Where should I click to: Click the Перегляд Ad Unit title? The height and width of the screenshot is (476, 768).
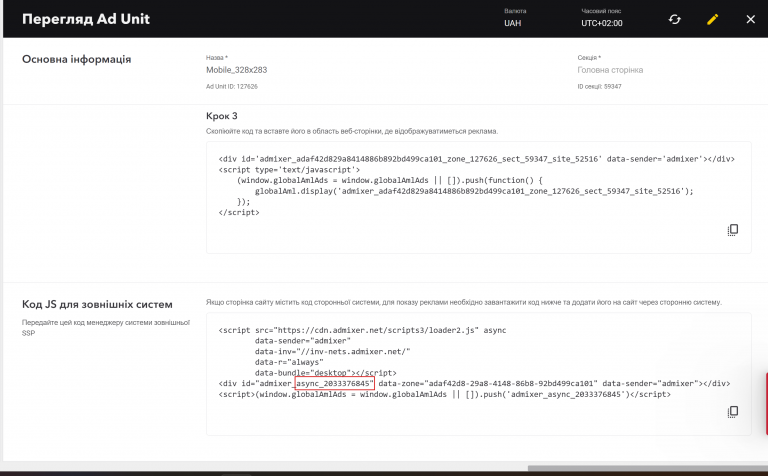86,19
